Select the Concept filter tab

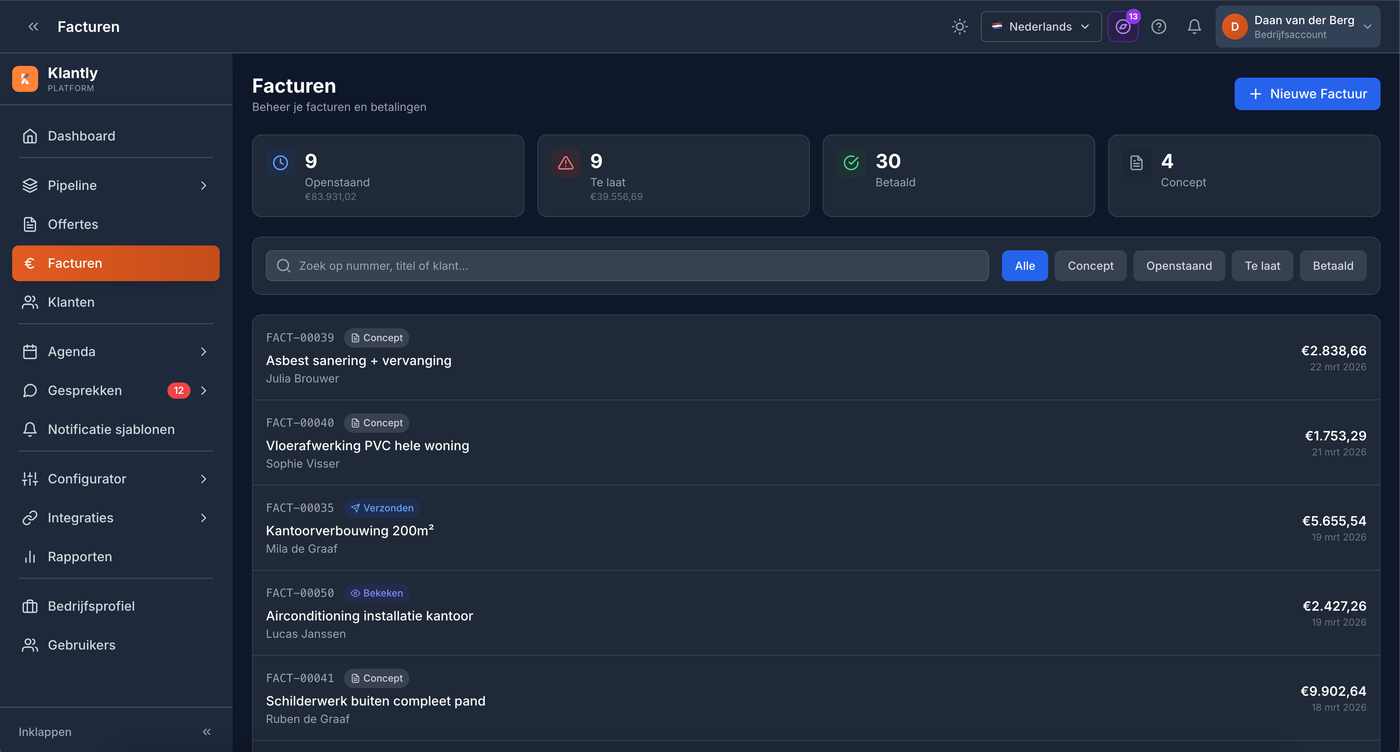tap(1090, 266)
